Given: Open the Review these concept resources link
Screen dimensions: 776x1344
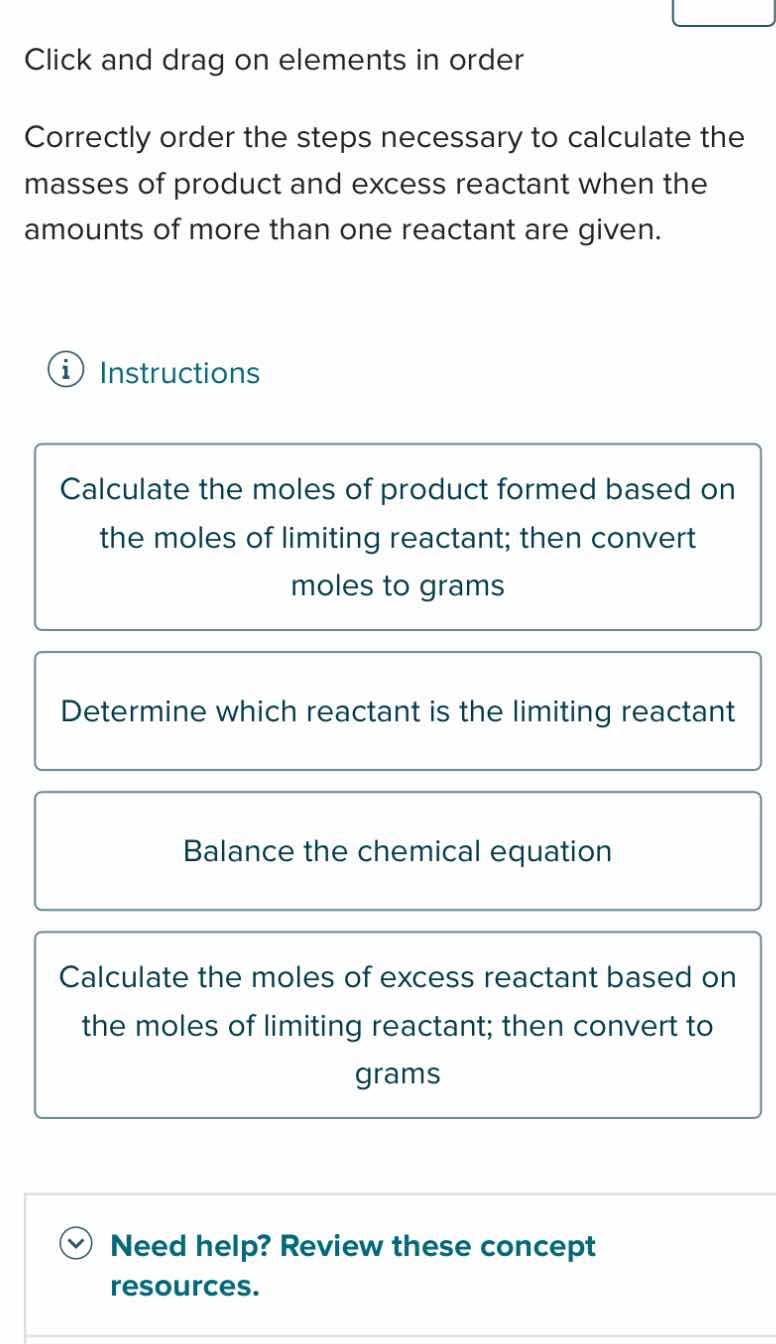Looking at the screenshot, I should coord(352,1265).
